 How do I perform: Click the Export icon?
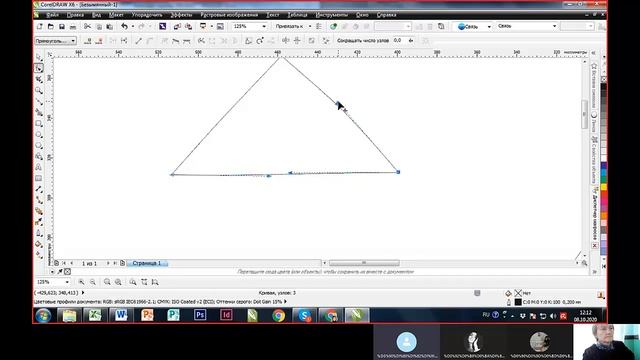pos(188,27)
